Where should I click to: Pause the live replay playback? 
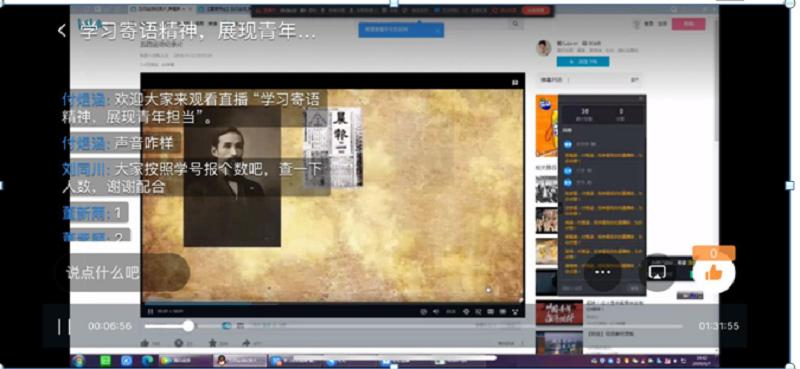point(63,326)
